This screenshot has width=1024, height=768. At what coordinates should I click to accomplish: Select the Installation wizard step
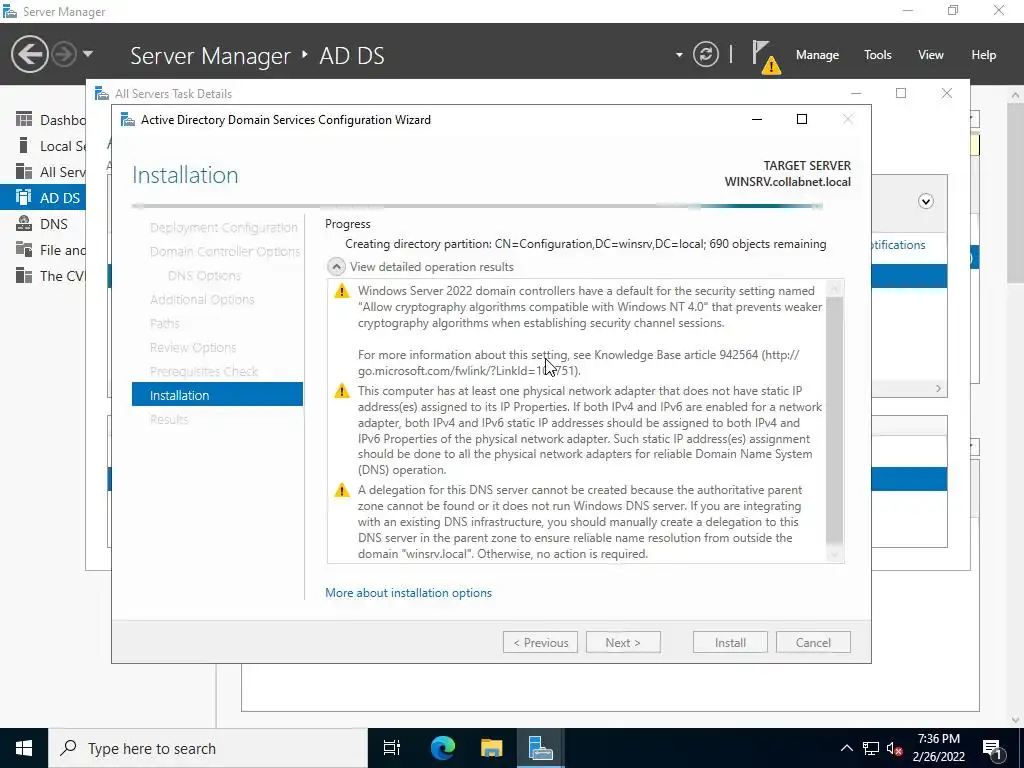click(x=217, y=394)
